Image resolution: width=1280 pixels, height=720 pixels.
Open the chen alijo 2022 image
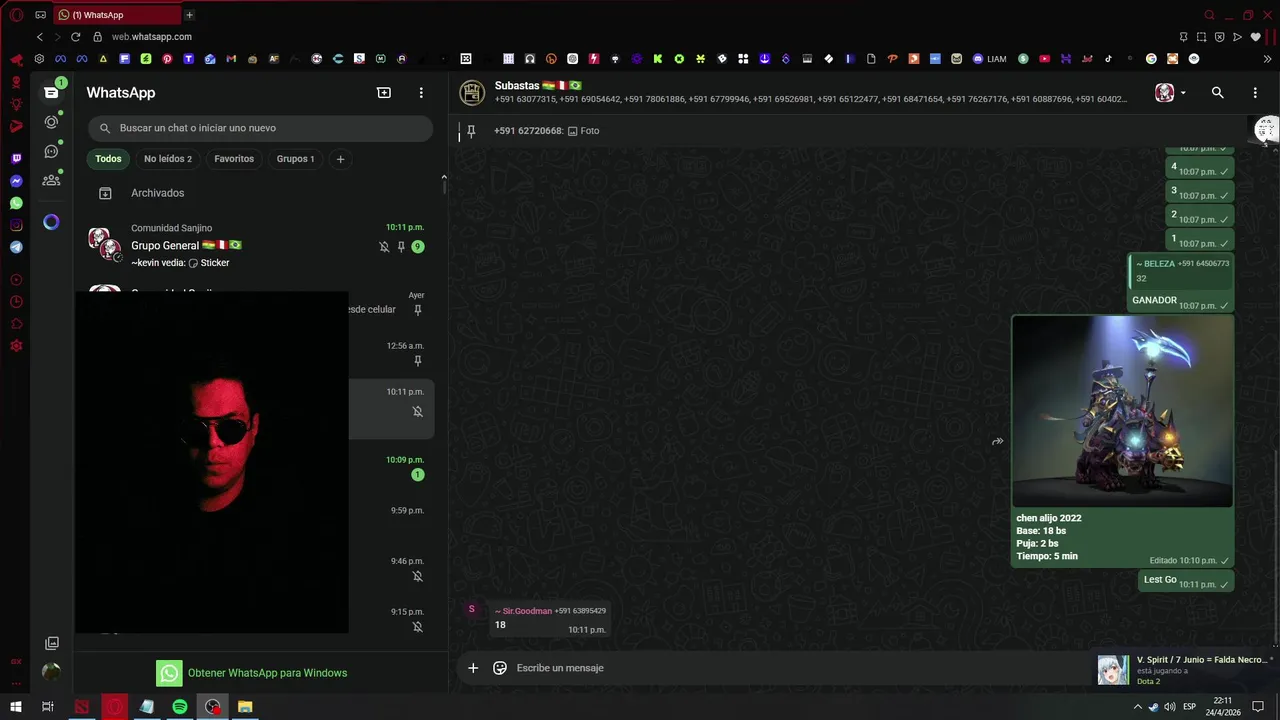tap(1122, 412)
